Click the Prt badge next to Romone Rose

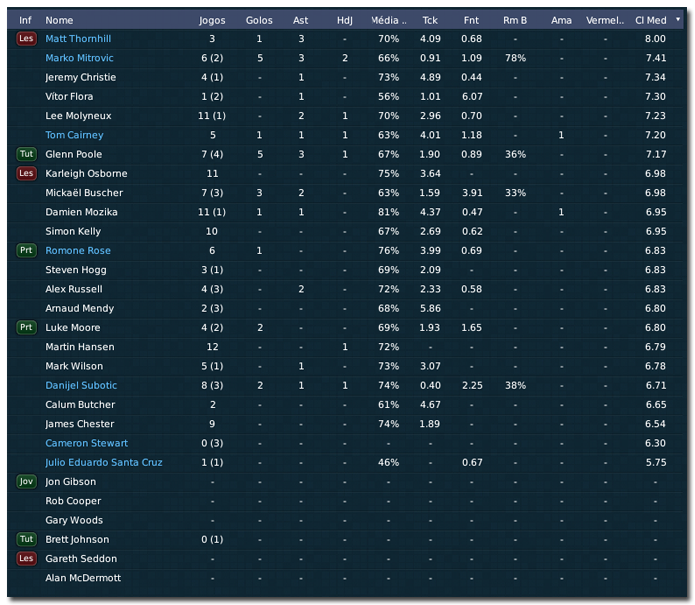26,251
